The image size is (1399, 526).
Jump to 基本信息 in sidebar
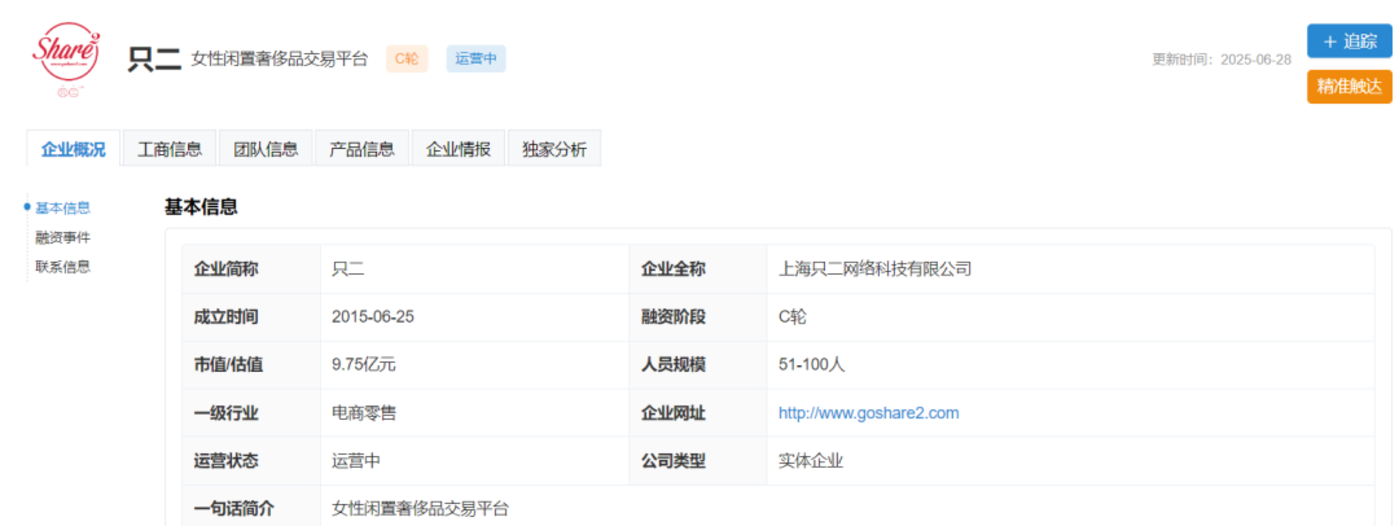63,208
